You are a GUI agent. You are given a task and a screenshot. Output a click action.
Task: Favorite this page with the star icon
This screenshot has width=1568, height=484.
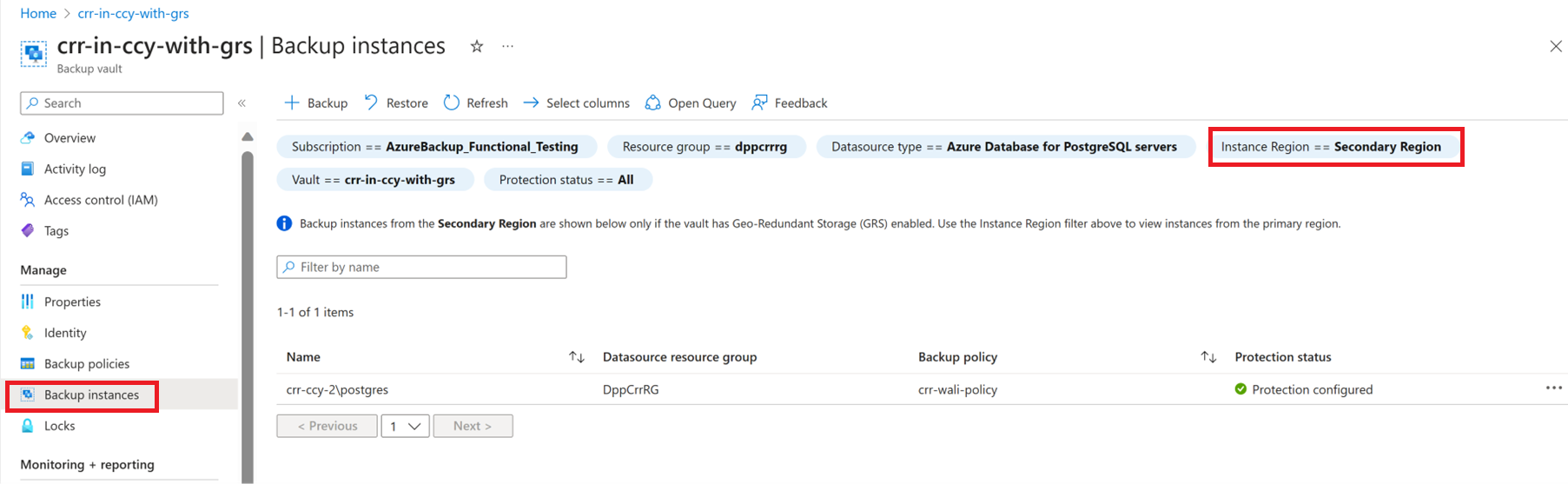476,46
